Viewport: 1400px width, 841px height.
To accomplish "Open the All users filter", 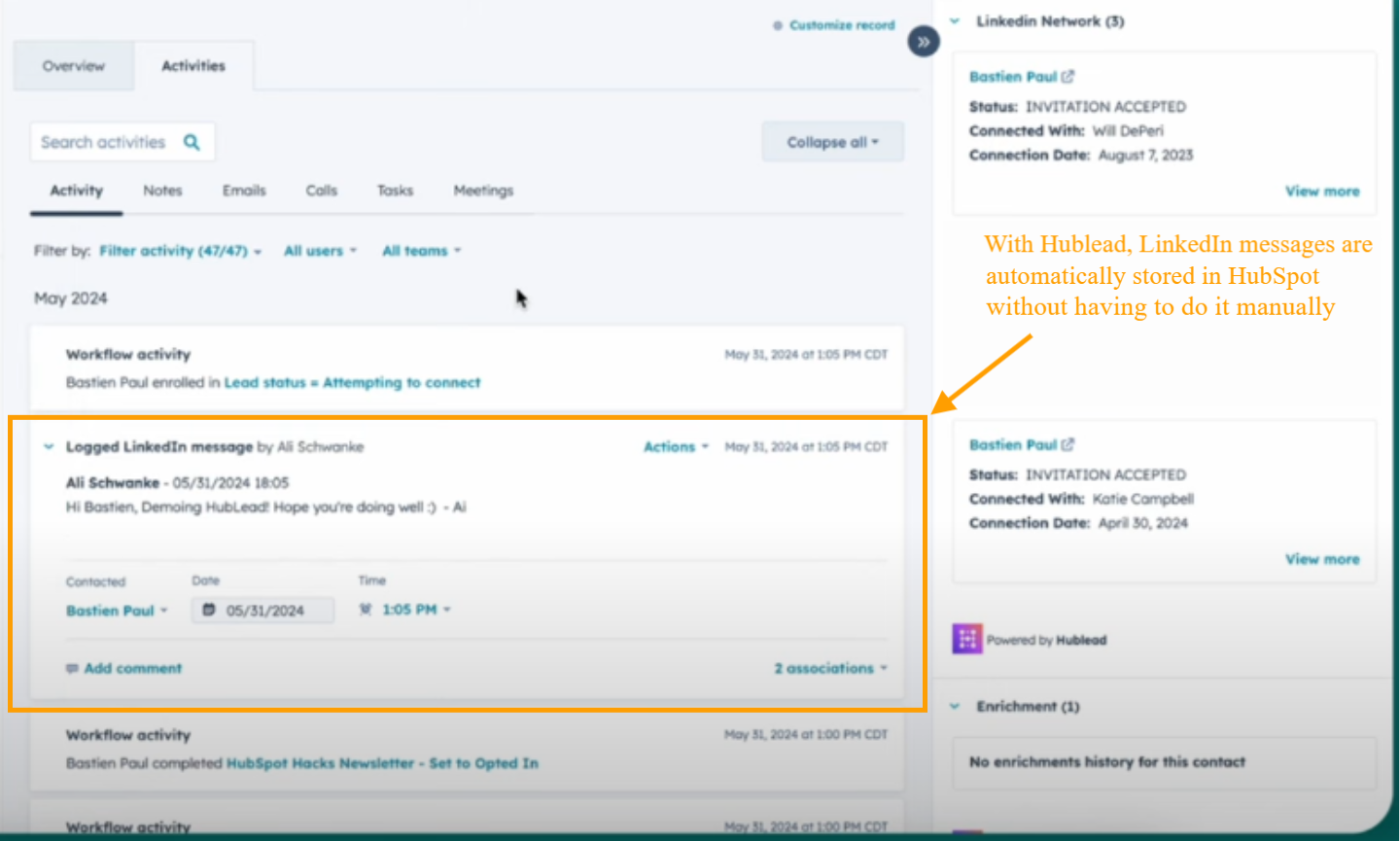I will pyautogui.click(x=321, y=251).
